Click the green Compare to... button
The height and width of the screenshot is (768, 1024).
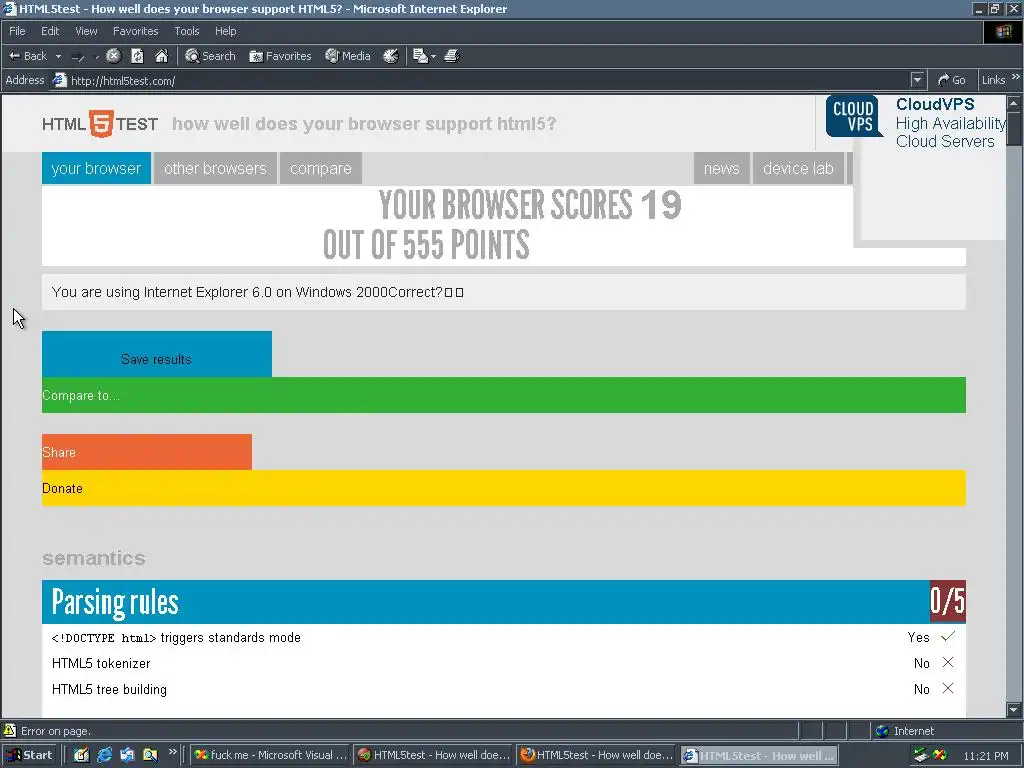click(504, 395)
